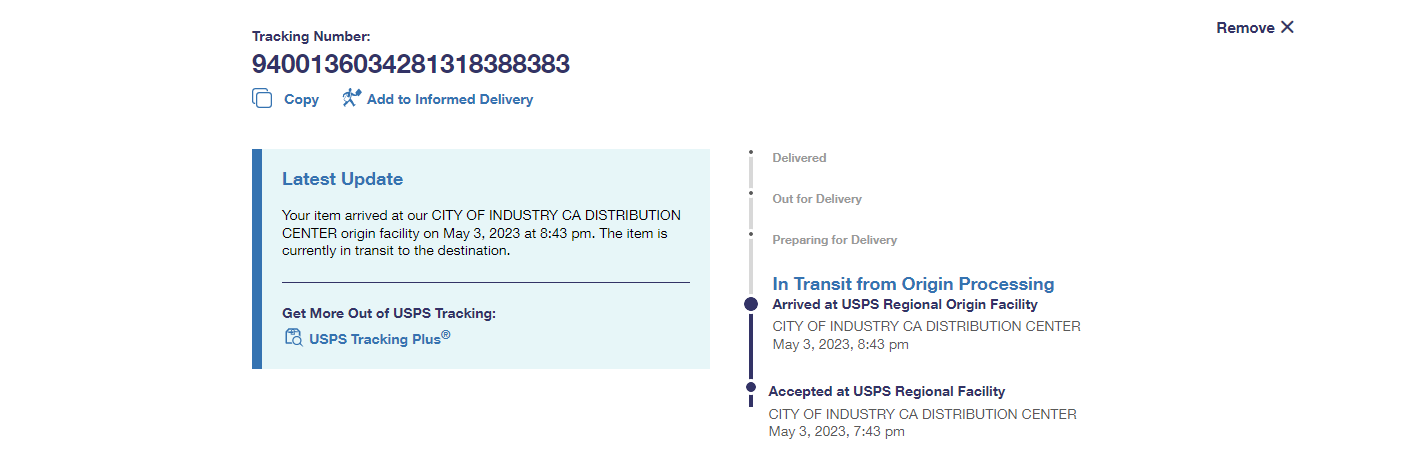Open Add to Informed Delivery link
The image size is (1417, 457).
[x=449, y=99]
